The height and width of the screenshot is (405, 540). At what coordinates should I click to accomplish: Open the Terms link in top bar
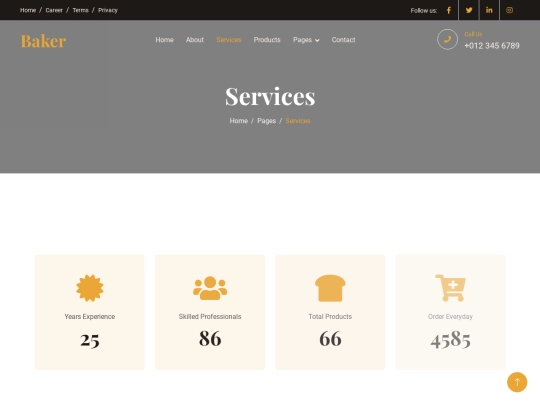81,10
